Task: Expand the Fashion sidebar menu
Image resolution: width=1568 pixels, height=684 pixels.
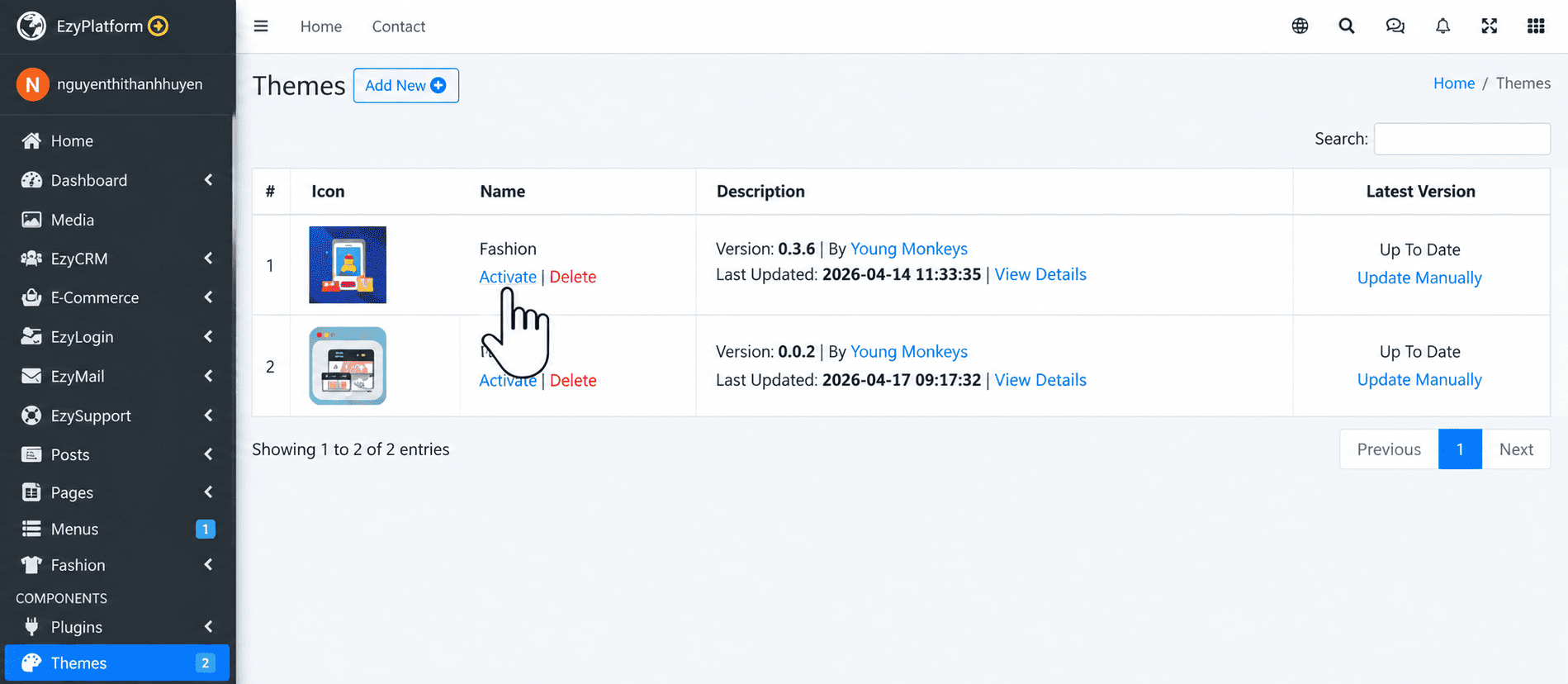Action: (117, 565)
